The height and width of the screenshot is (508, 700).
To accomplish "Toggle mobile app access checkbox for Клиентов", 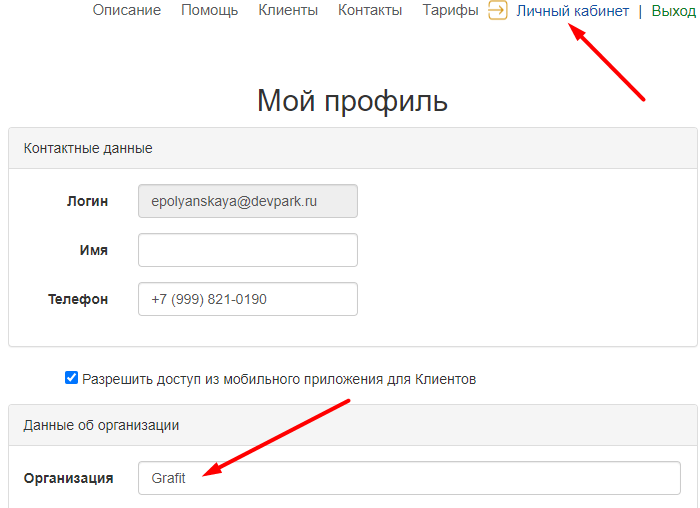I will click(x=71, y=378).
